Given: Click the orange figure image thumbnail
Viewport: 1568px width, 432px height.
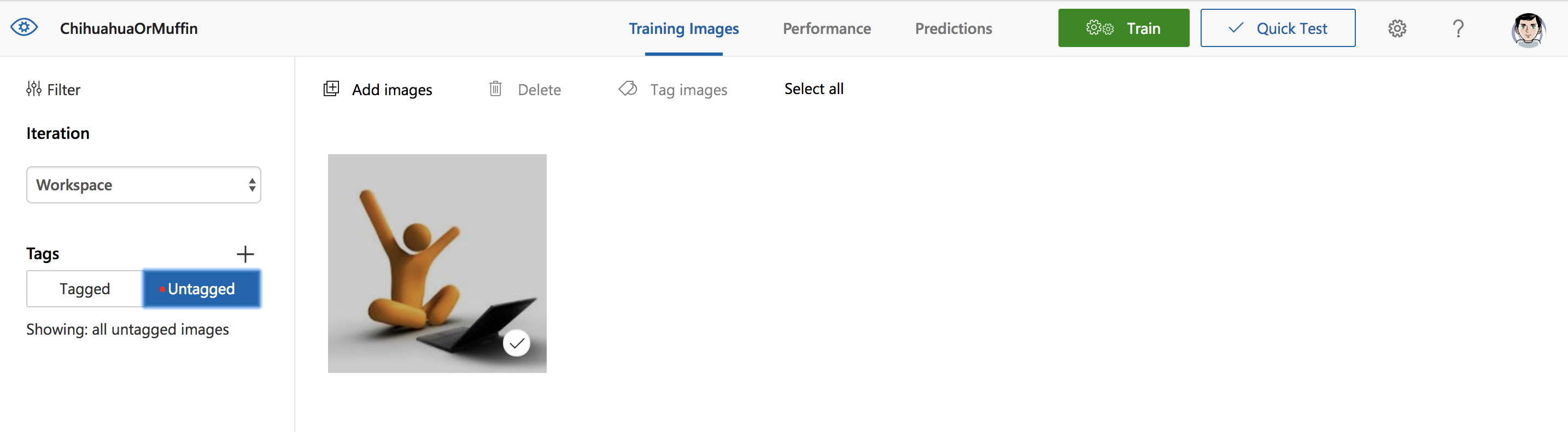Looking at the screenshot, I should pyautogui.click(x=426, y=255).
